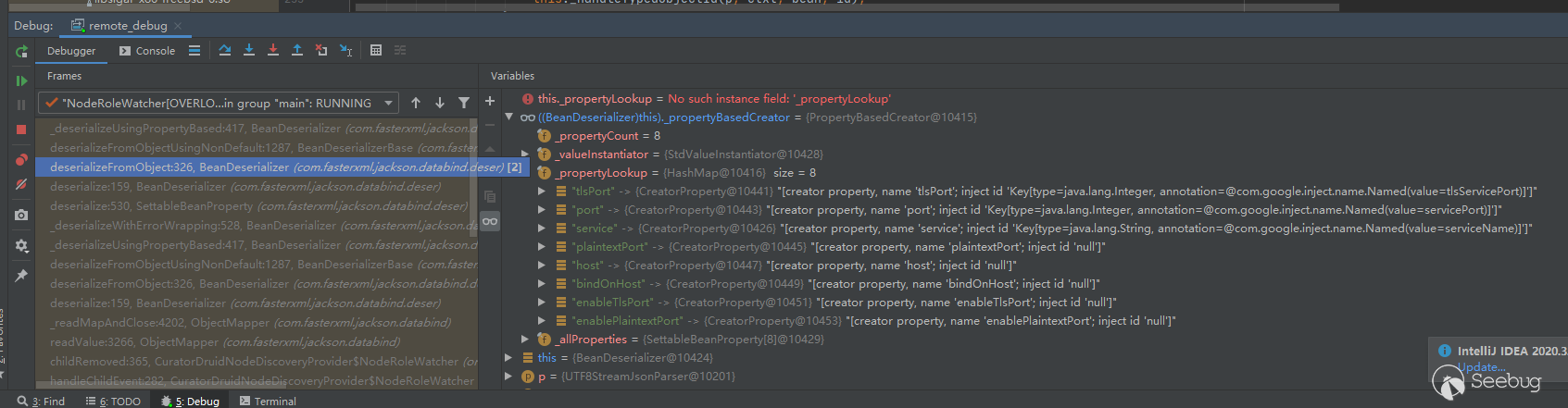Expand the _allProperties node
Screen dimensions: 1568x408
[525, 339]
